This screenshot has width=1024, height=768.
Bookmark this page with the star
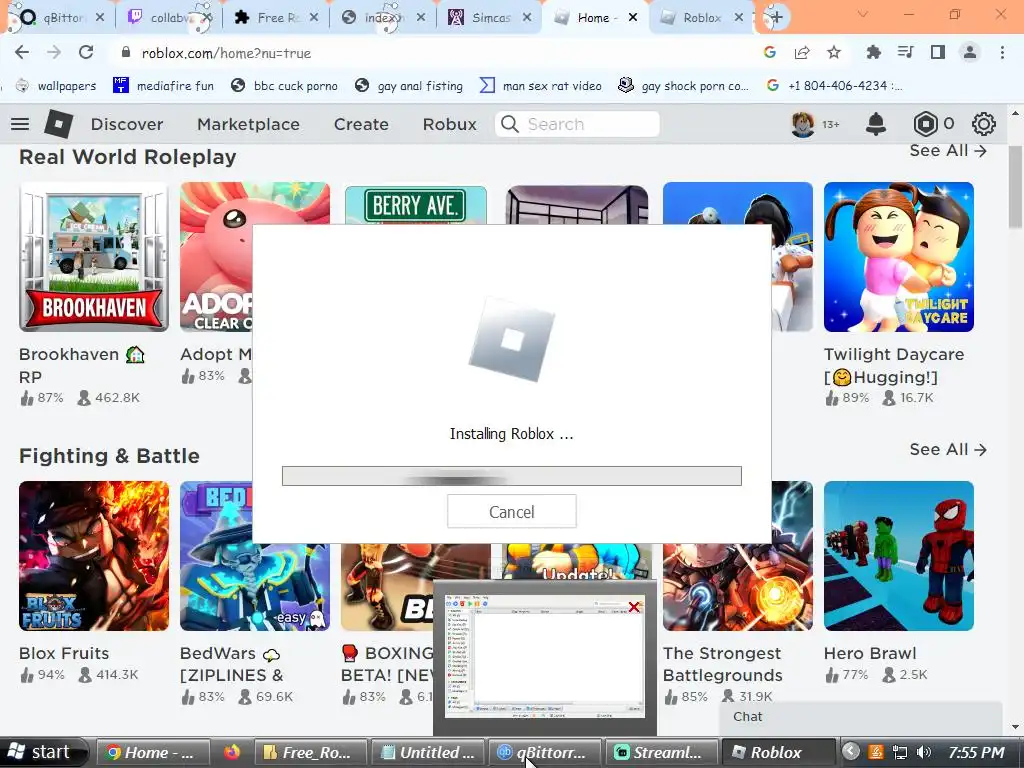pyautogui.click(x=834, y=53)
